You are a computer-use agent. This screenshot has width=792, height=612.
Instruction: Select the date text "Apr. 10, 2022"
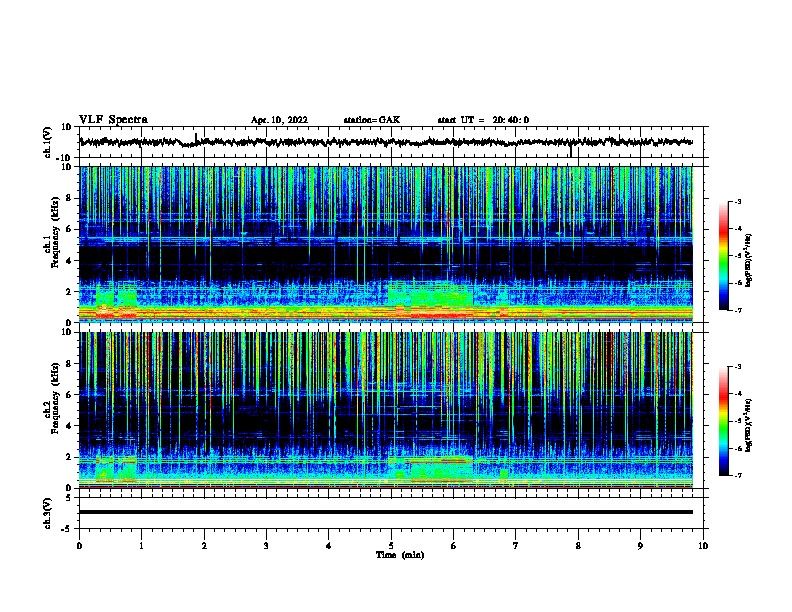coord(279,120)
